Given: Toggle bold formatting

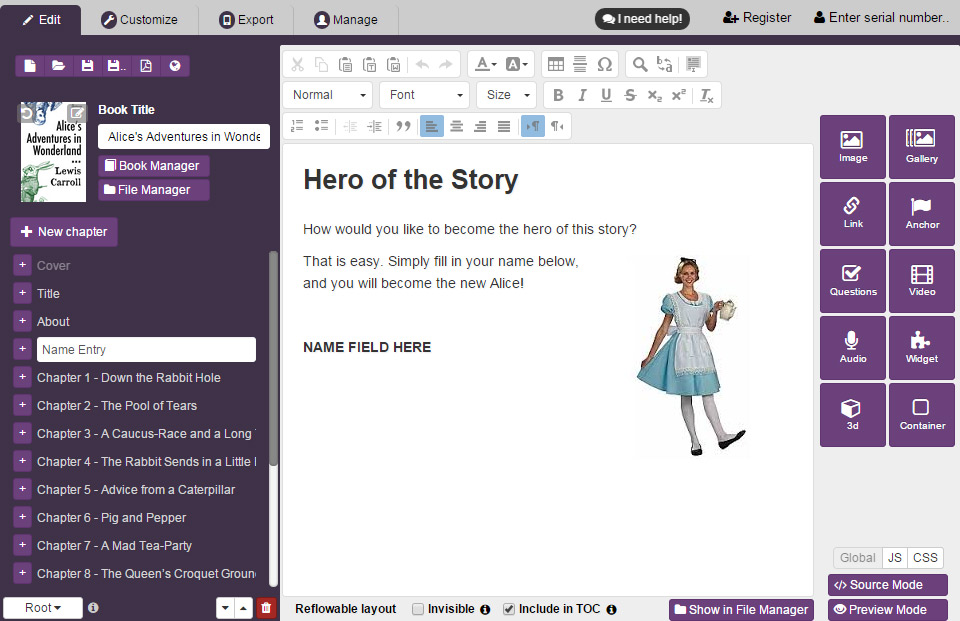Looking at the screenshot, I should coord(558,95).
